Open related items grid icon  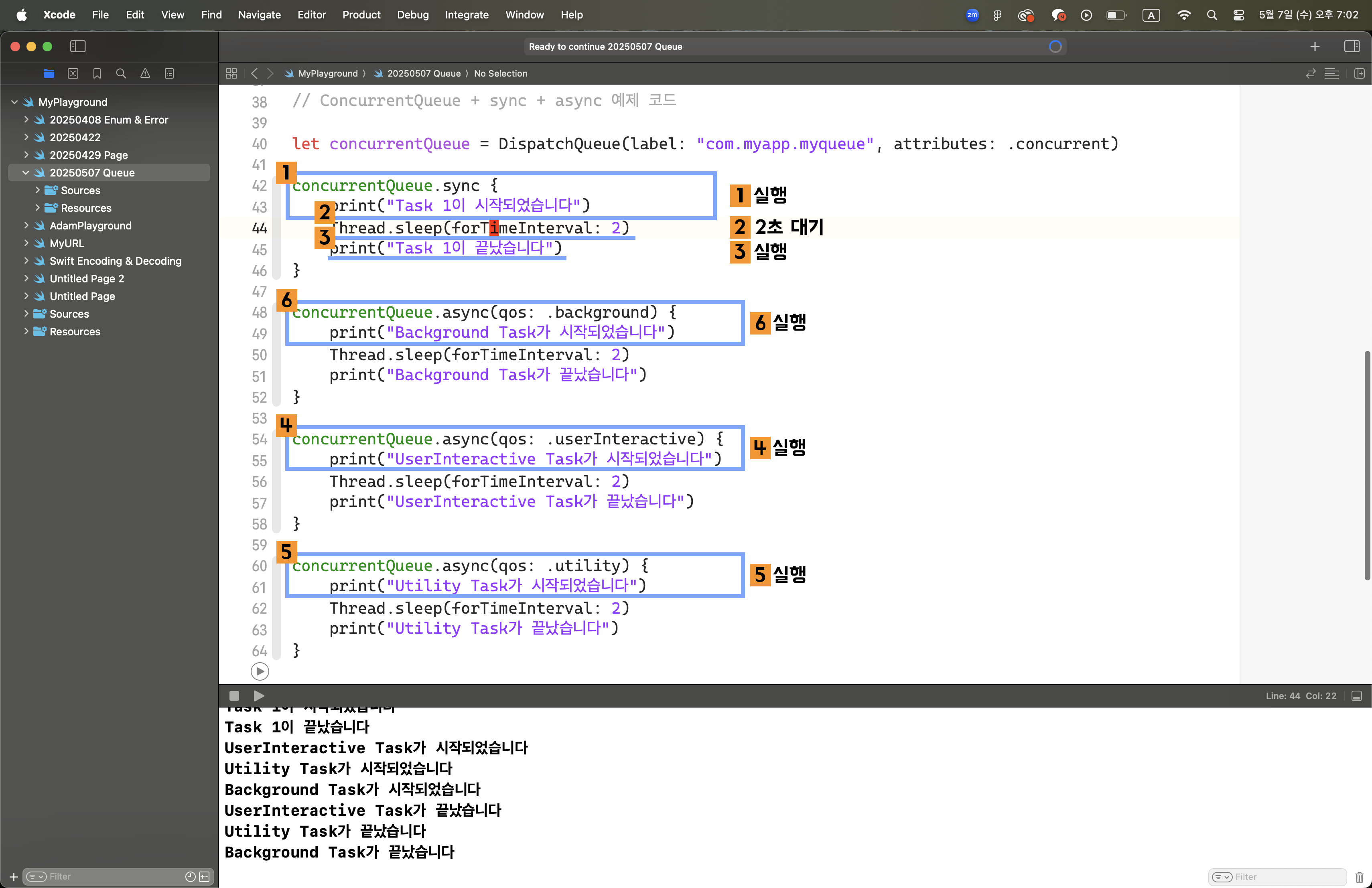click(x=232, y=73)
